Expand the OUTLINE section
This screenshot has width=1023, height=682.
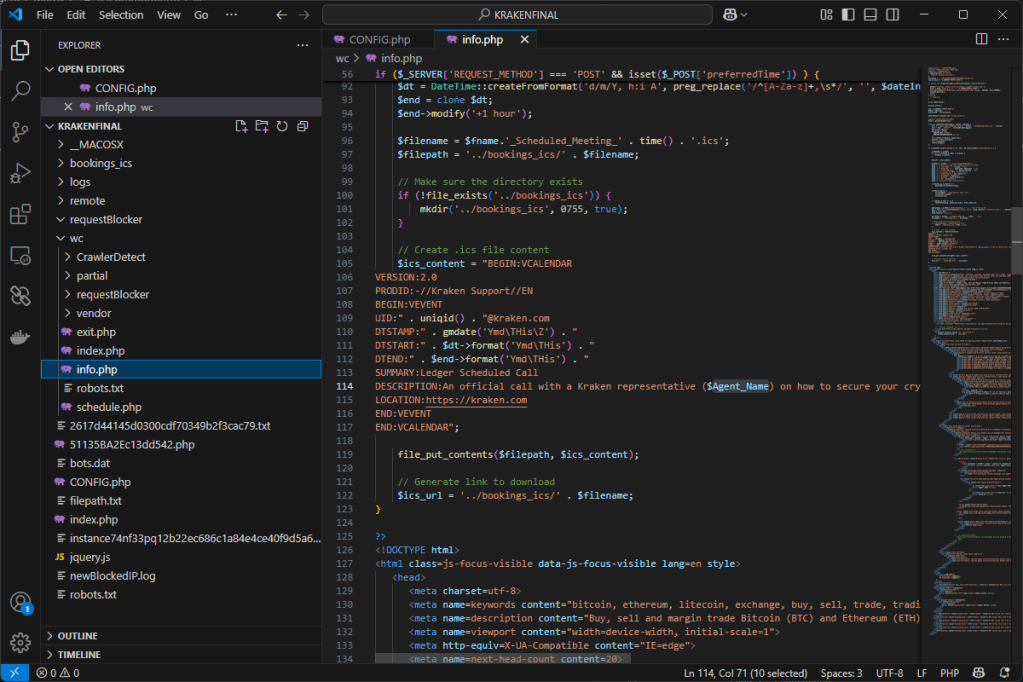point(77,636)
